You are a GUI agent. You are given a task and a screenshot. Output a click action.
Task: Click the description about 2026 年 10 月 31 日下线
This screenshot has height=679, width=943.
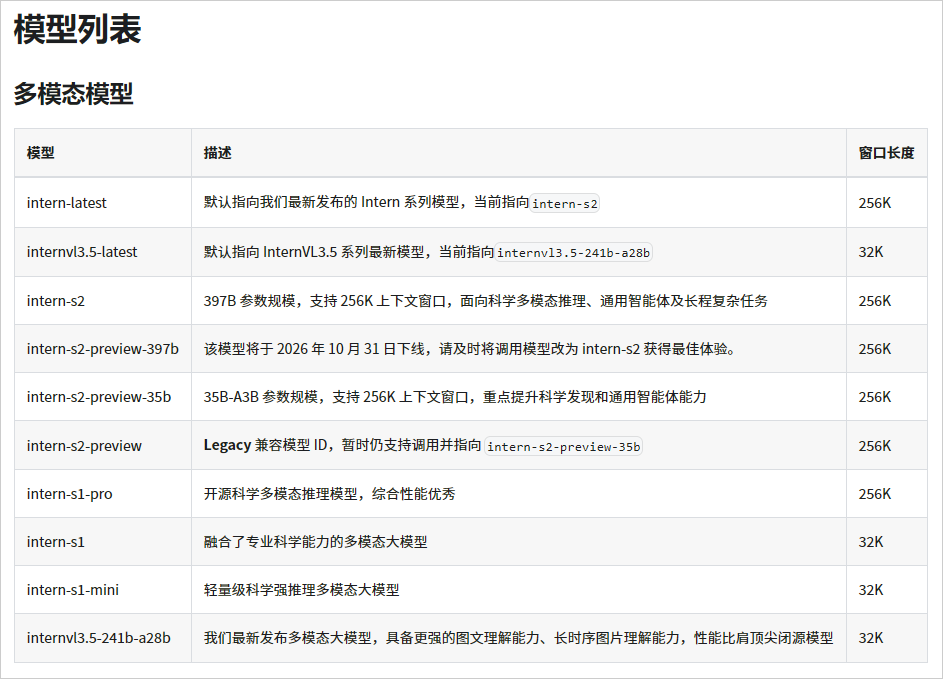tap(469, 349)
